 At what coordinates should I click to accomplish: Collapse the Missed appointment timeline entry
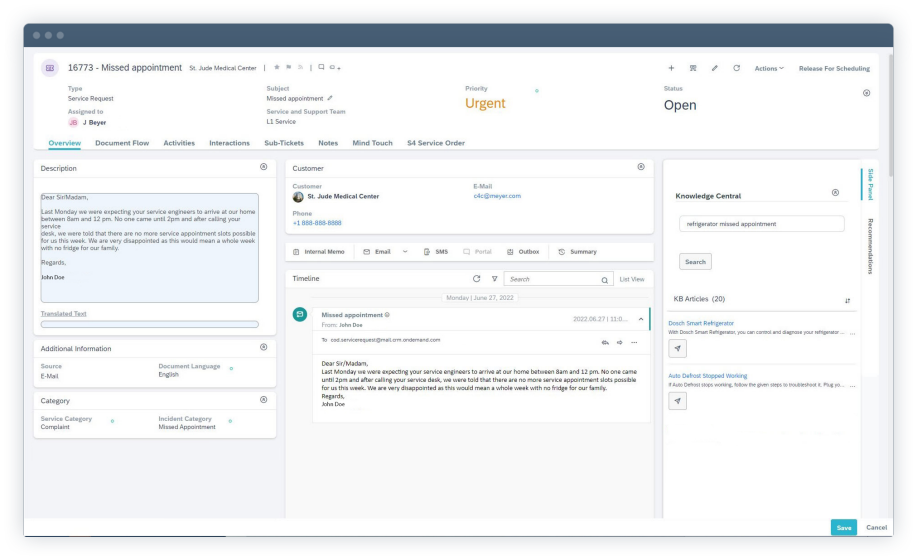pos(641,319)
